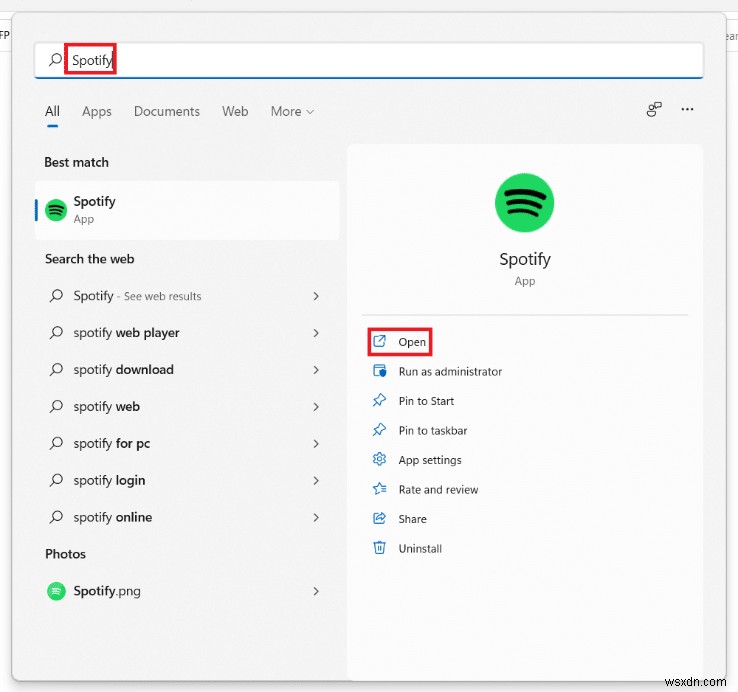The width and height of the screenshot is (738, 692).
Task: Select Pin to taskbar
Action: coord(433,430)
